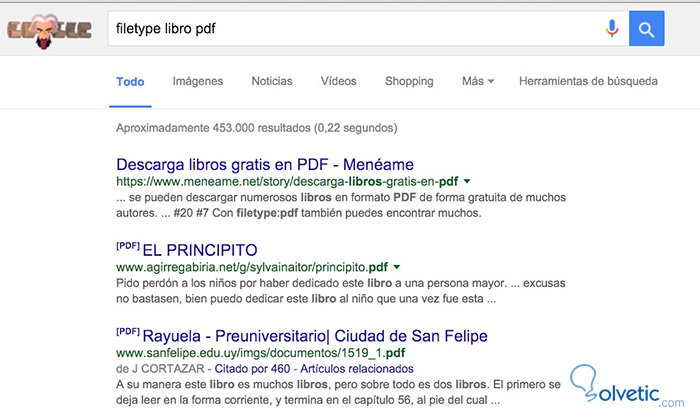Expand dropdown arrow beside principito.pdf URL

click(396, 267)
